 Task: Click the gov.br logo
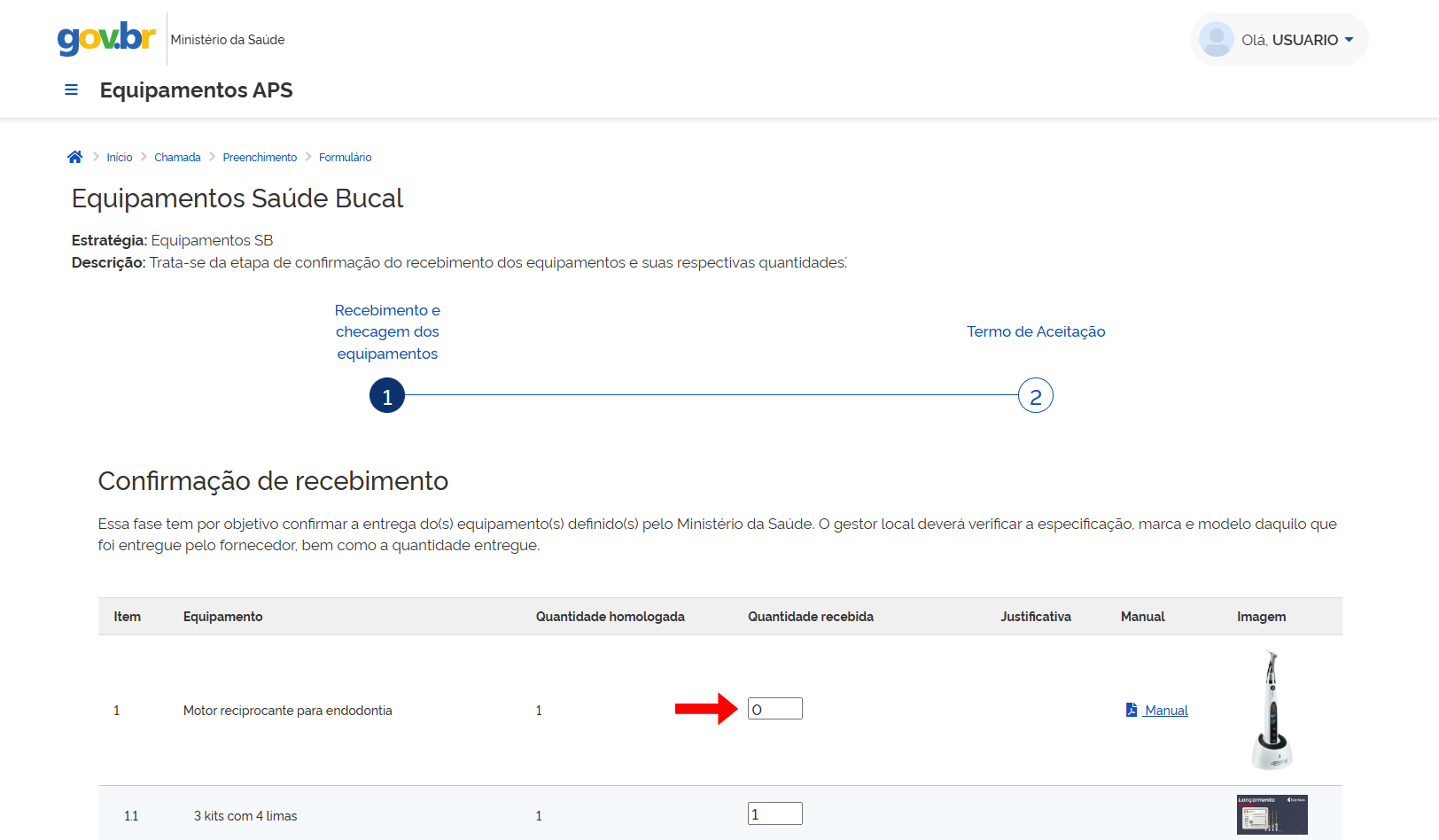tap(106, 38)
